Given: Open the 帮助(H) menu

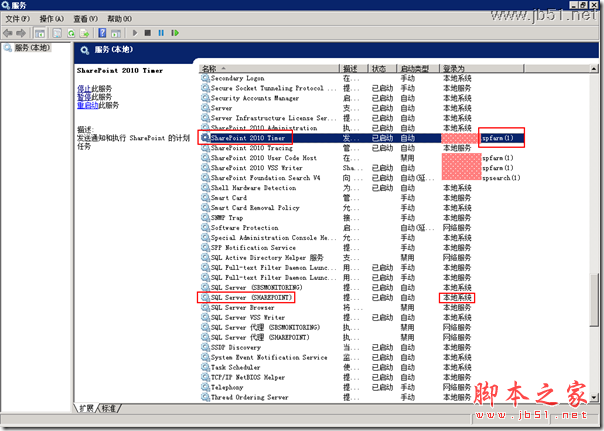Looking at the screenshot, I should [119, 19].
